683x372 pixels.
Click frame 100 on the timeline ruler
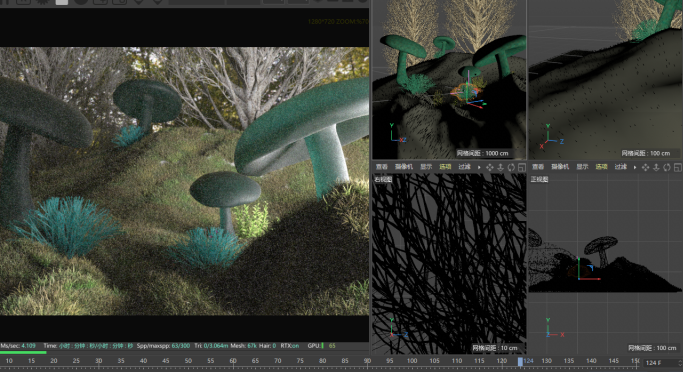click(x=412, y=361)
